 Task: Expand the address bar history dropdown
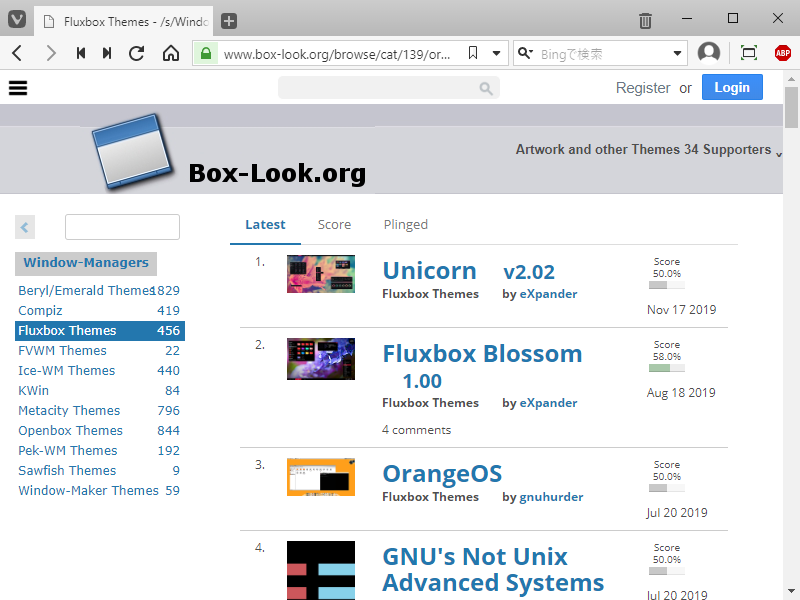pos(496,53)
